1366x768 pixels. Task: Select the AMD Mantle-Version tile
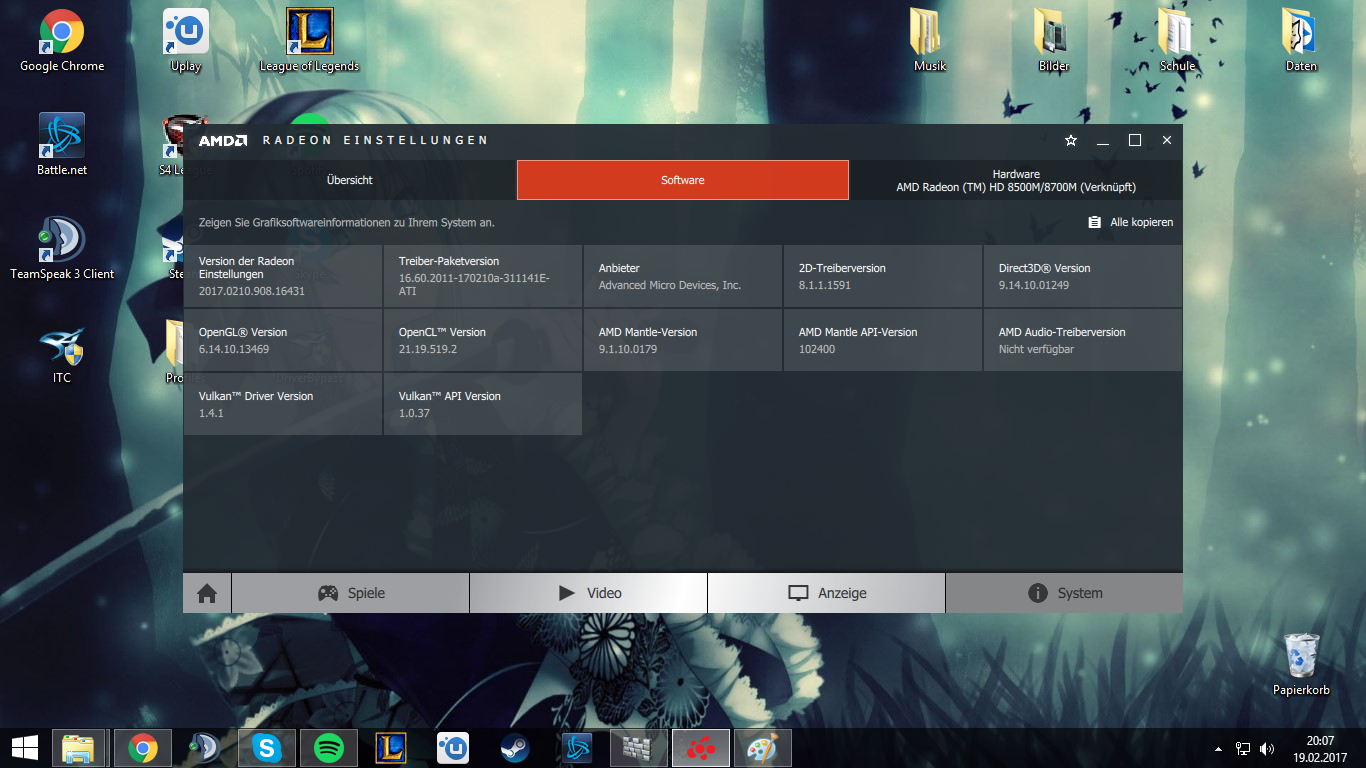click(x=683, y=340)
